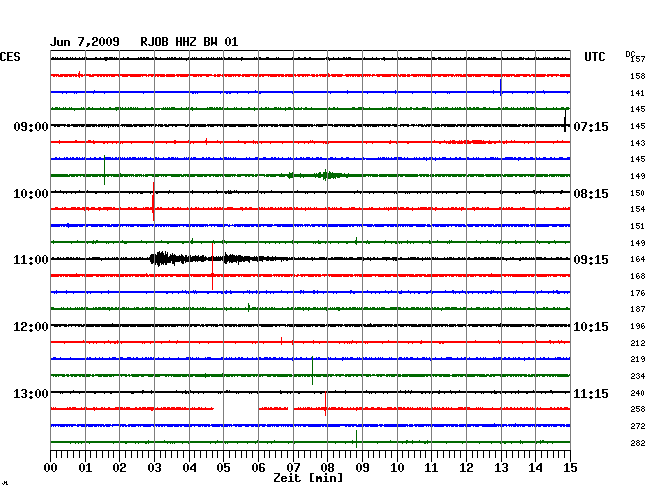The width and height of the screenshot is (650, 494).
Task: Select the "15" minute tick label
Action: pyautogui.click(x=570, y=468)
